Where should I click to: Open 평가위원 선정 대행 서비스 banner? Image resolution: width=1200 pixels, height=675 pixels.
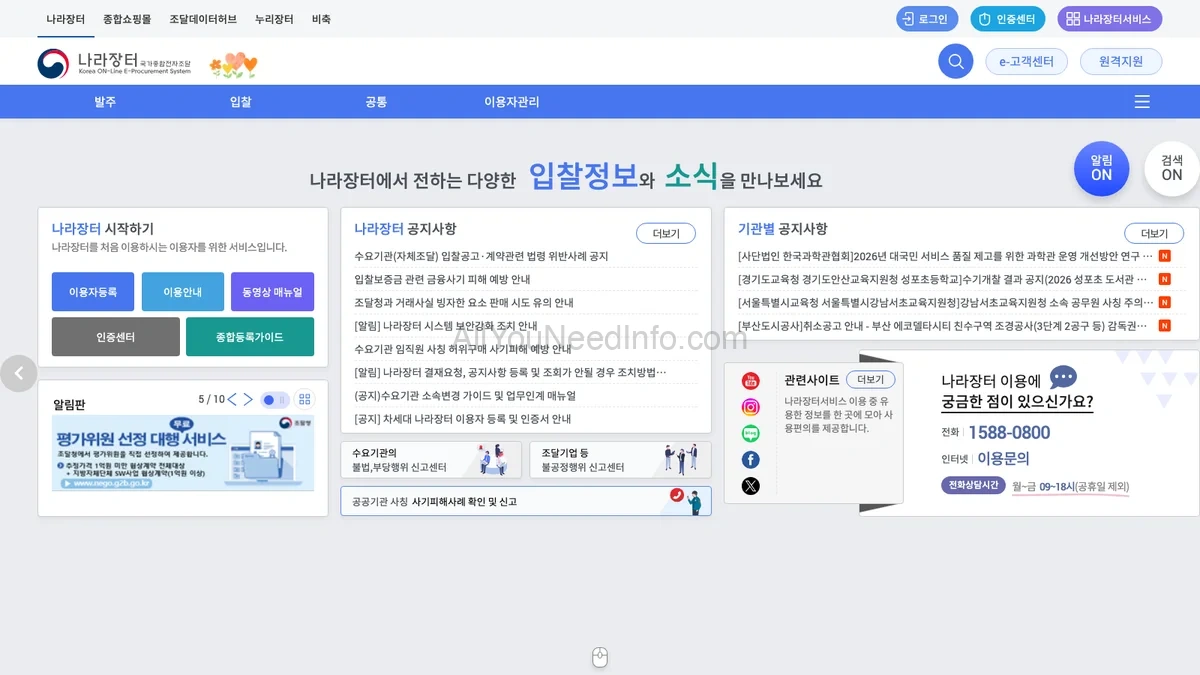click(183, 453)
